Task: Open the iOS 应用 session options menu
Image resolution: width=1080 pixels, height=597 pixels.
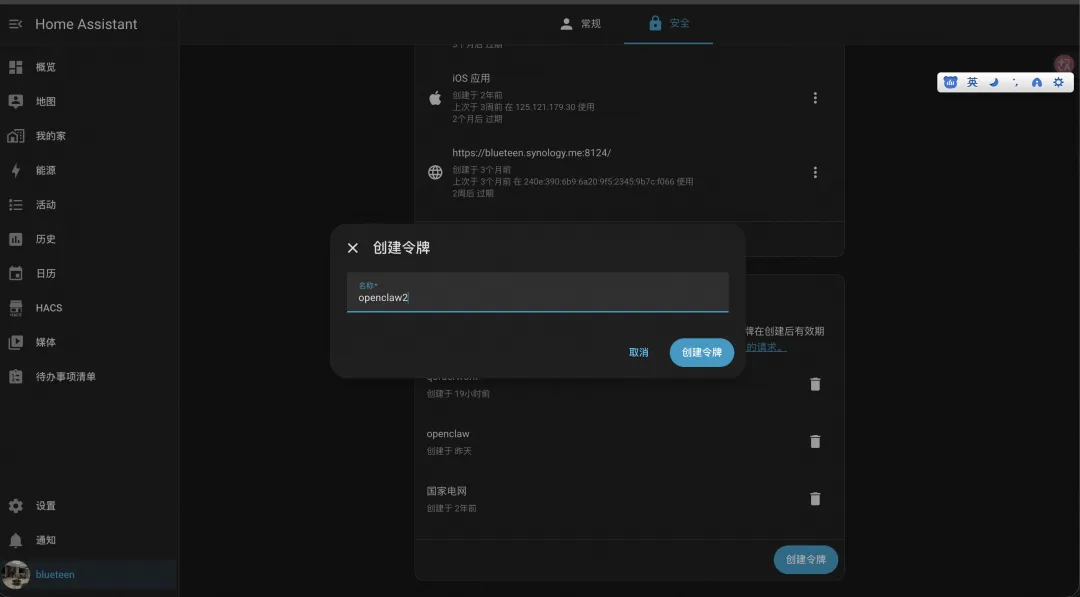Action: click(815, 98)
